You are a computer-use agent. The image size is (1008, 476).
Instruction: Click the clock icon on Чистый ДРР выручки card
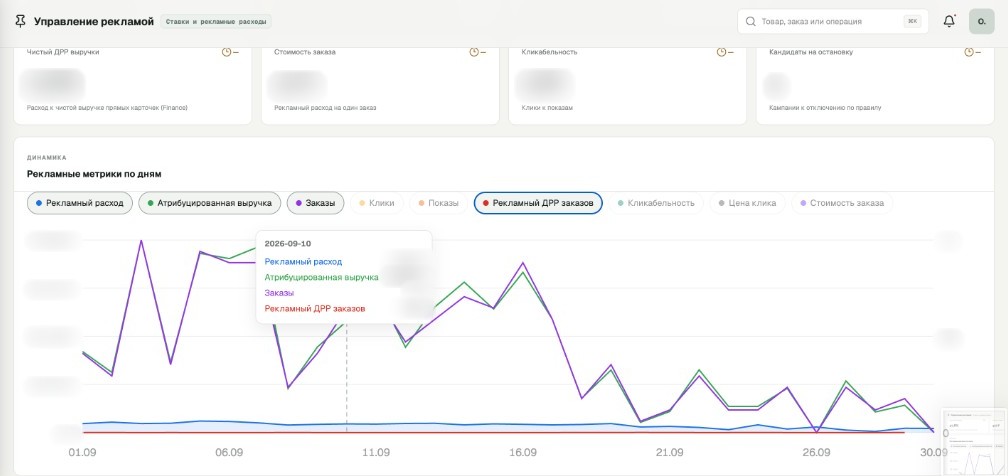click(226, 52)
